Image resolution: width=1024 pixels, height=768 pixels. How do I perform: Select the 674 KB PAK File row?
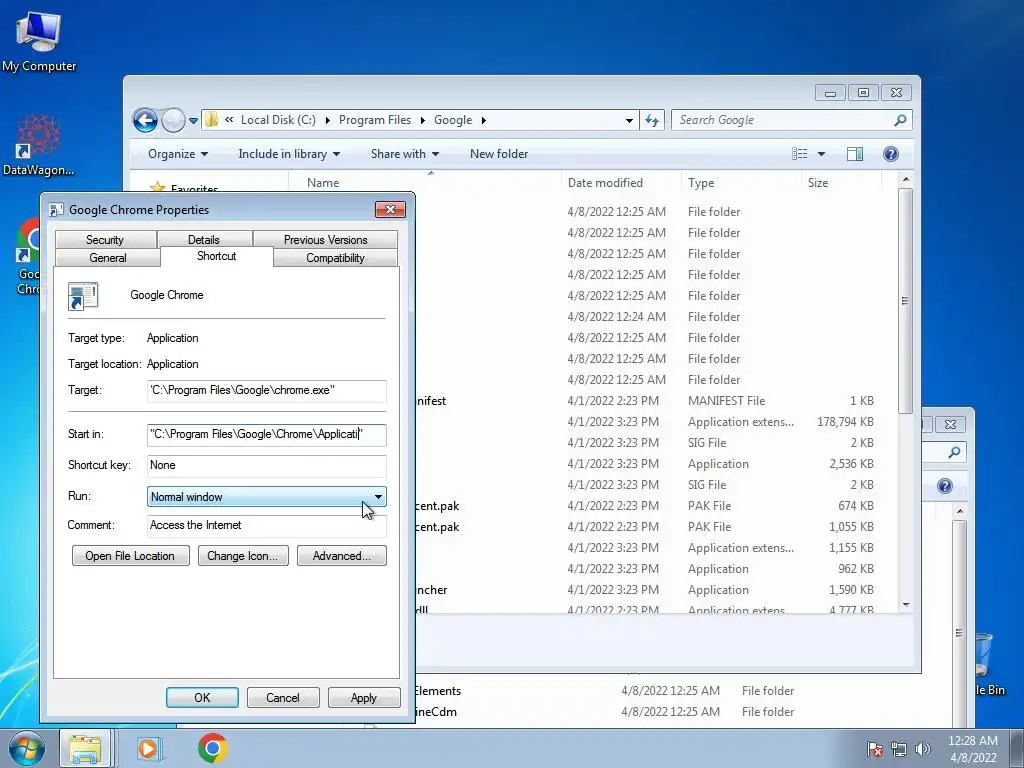(x=653, y=505)
